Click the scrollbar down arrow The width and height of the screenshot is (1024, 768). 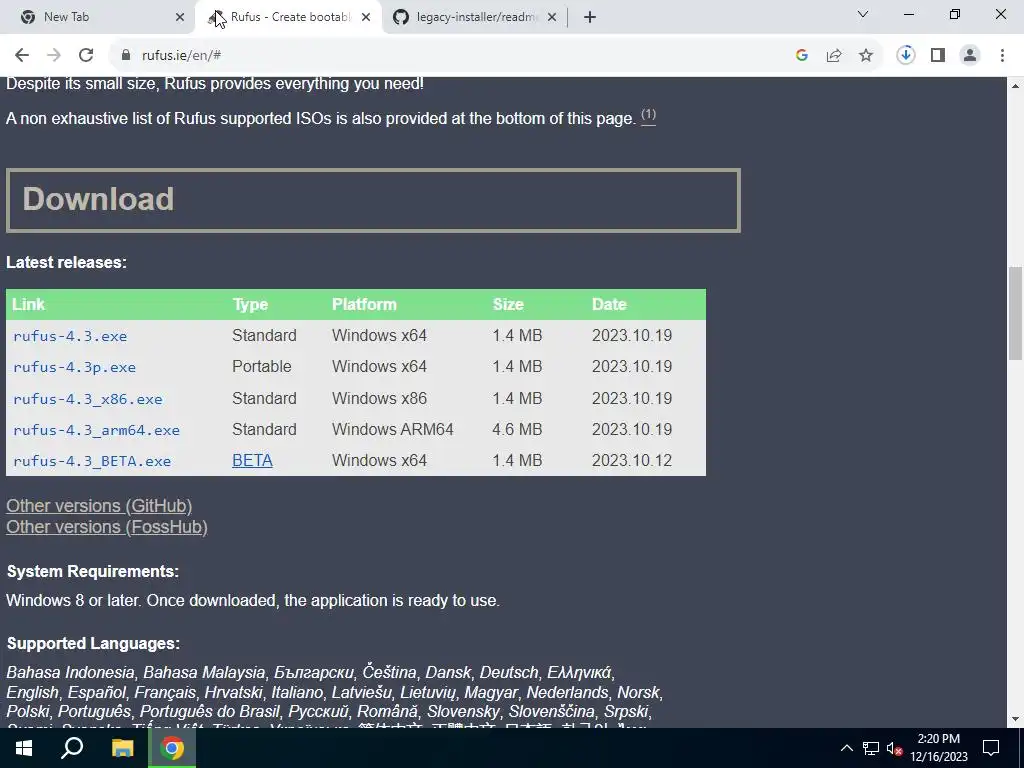tap(1016, 720)
